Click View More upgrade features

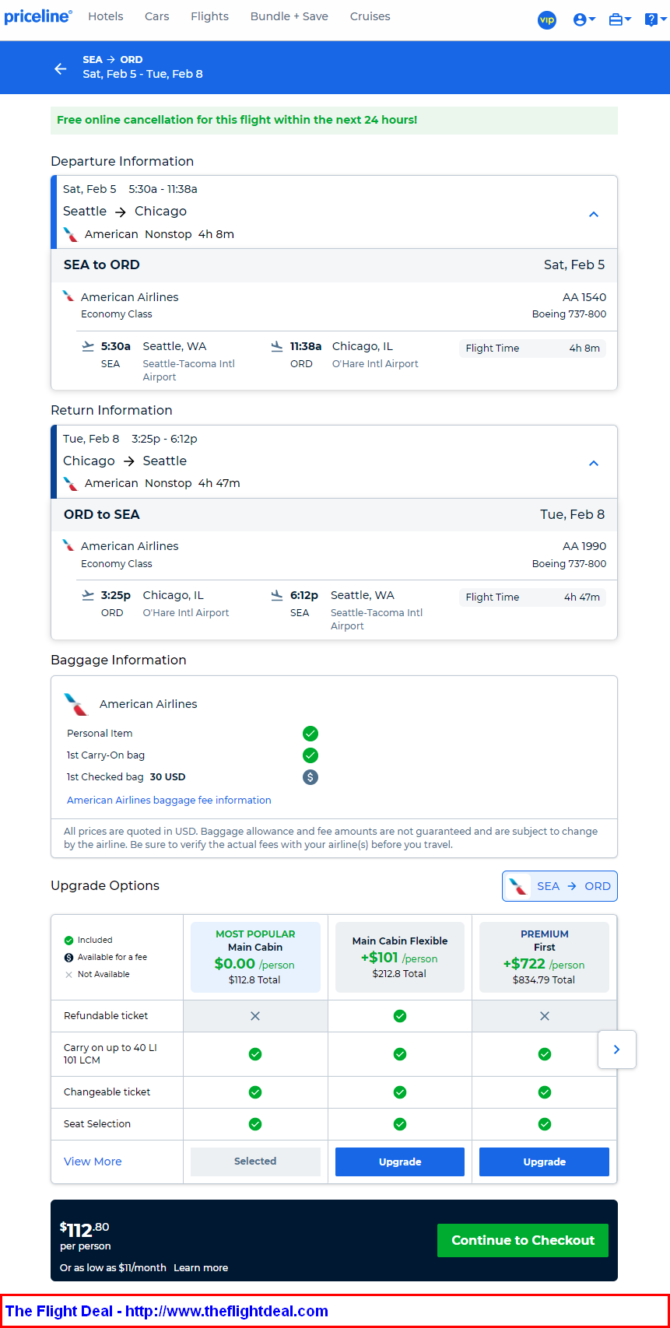[93, 1161]
